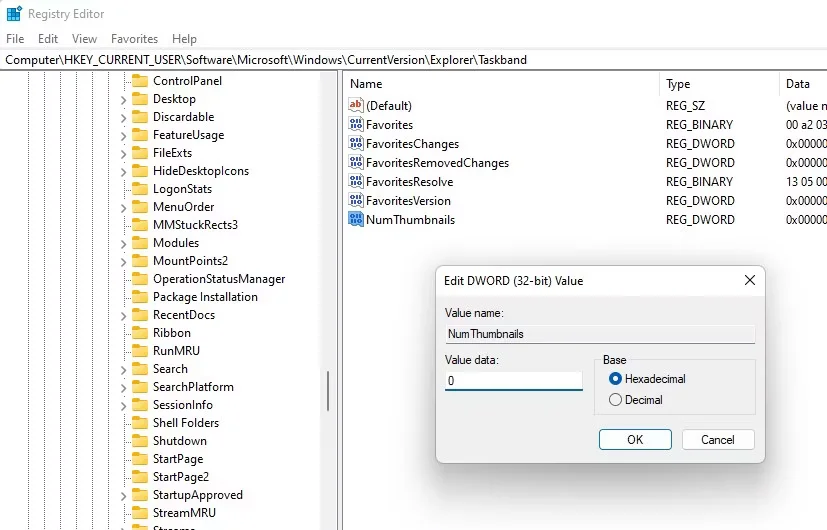Expand the FileExts key

(x=123, y=153)
